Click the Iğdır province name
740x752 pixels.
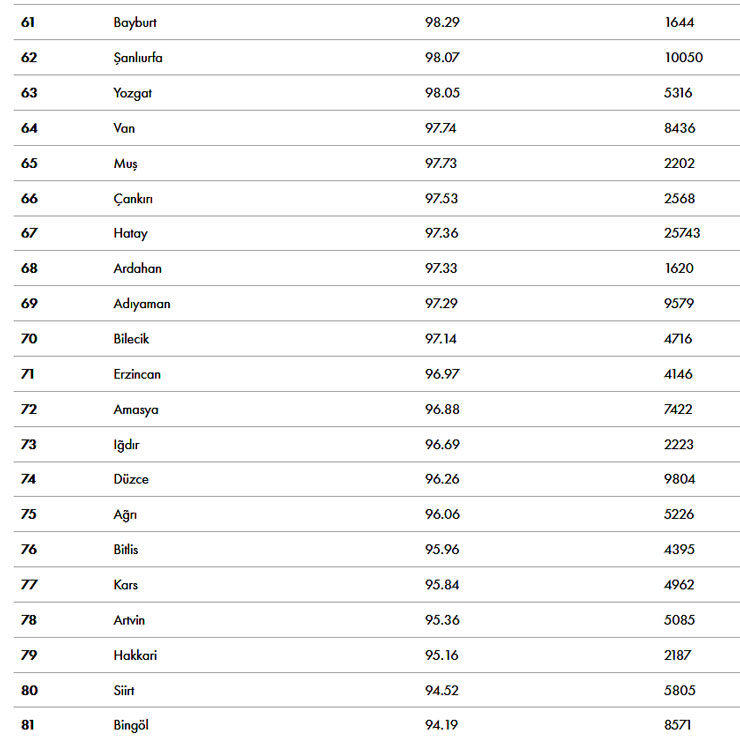pos(128,444)
